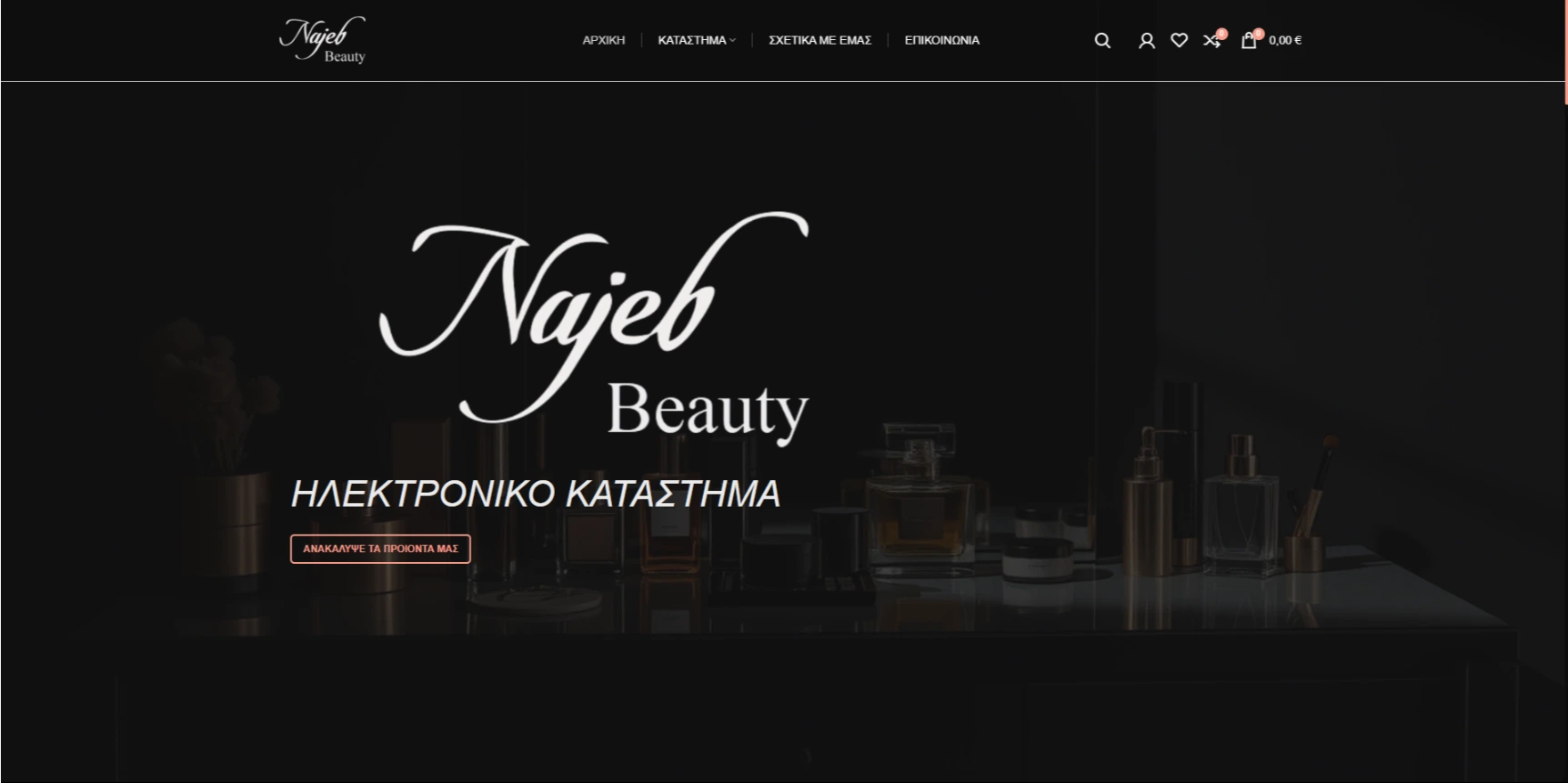
Task: Expand the ΚΑΤΑΣΤΗΜΑ dropdown chevron
Action: [x=732, y=40]
